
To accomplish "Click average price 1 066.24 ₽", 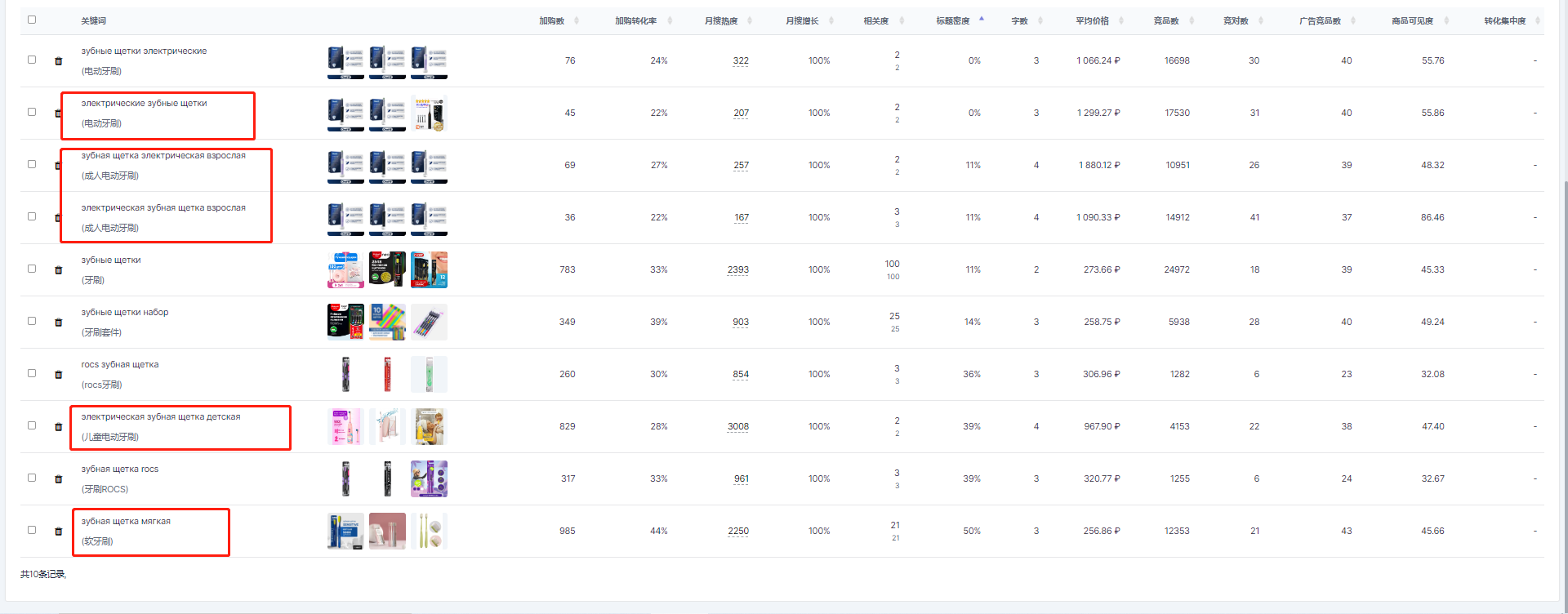I will 1098,60.
